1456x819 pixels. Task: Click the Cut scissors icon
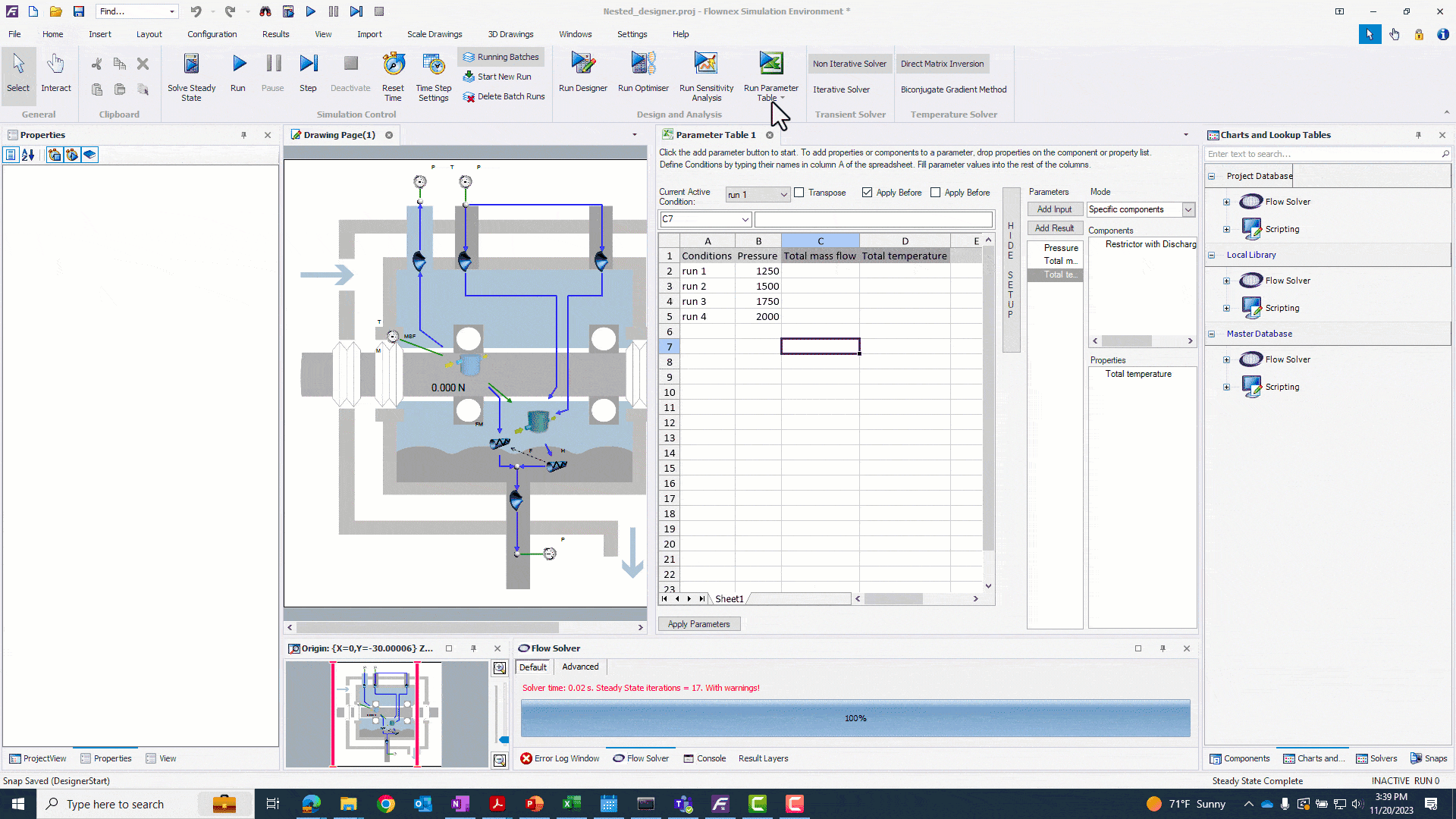[x=96, y=64]
